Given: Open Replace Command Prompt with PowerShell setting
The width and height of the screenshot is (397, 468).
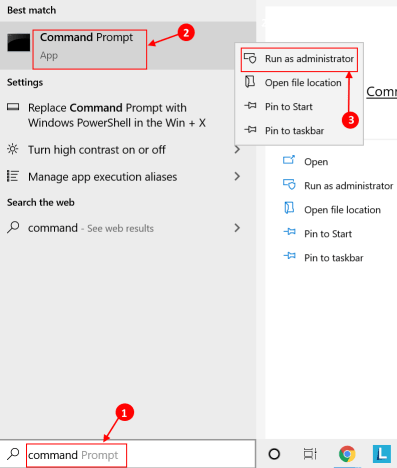Looking at the screenshot, I should [x=117, y=115].
